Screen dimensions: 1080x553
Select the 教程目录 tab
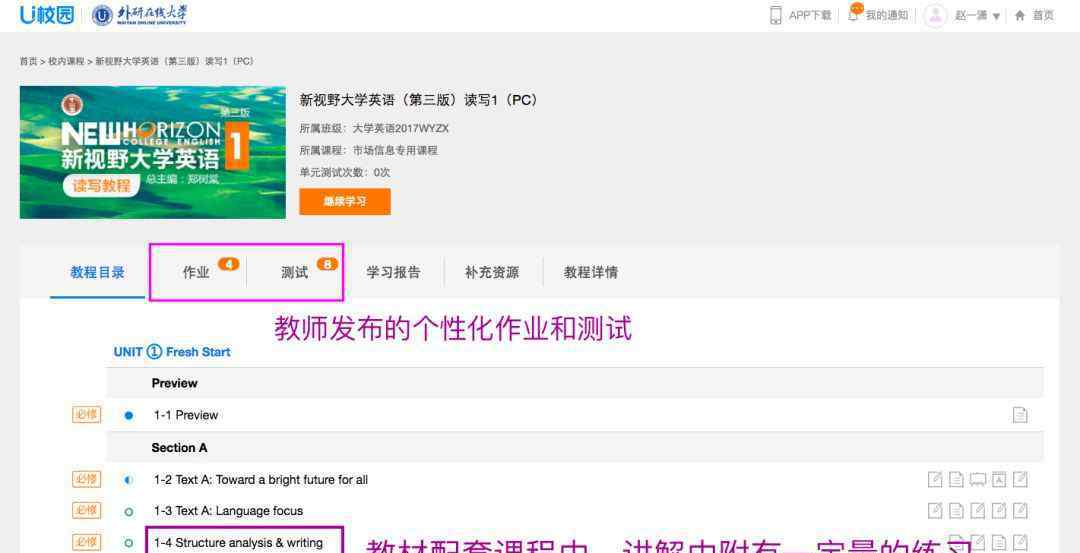97,273
